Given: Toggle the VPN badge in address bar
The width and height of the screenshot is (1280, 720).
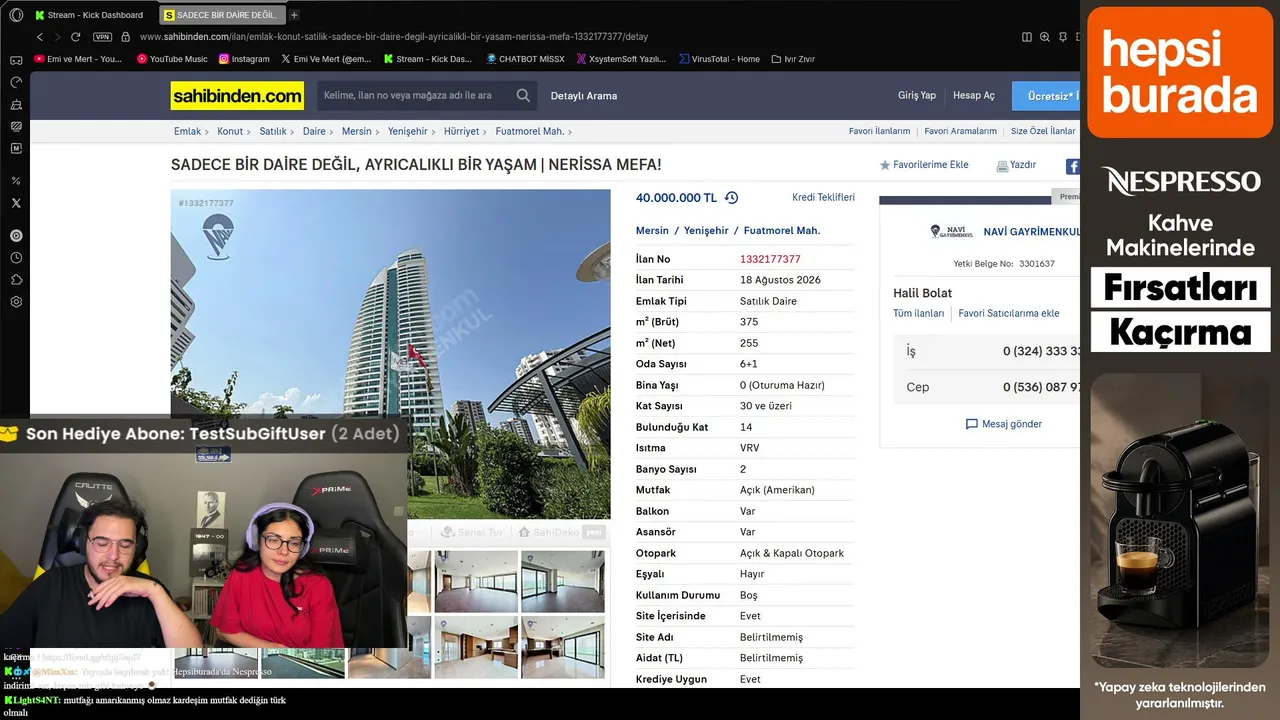Looking at the screenshot, I should coord(102,37).
